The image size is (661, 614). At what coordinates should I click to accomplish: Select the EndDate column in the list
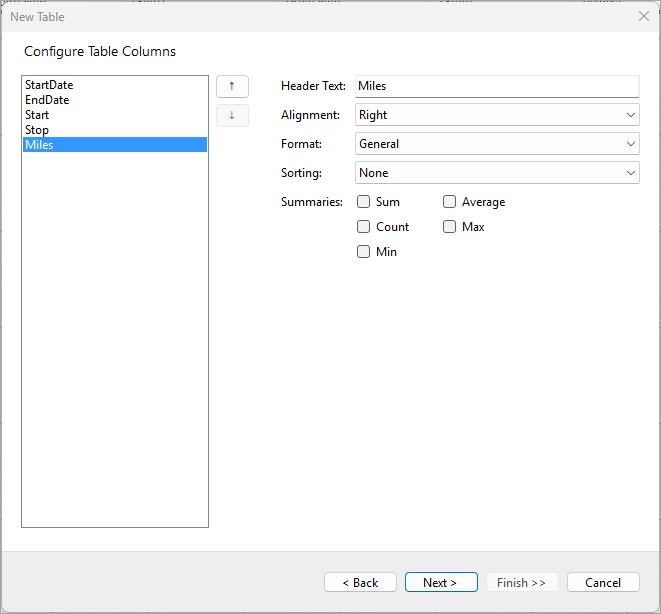[115, 100]
